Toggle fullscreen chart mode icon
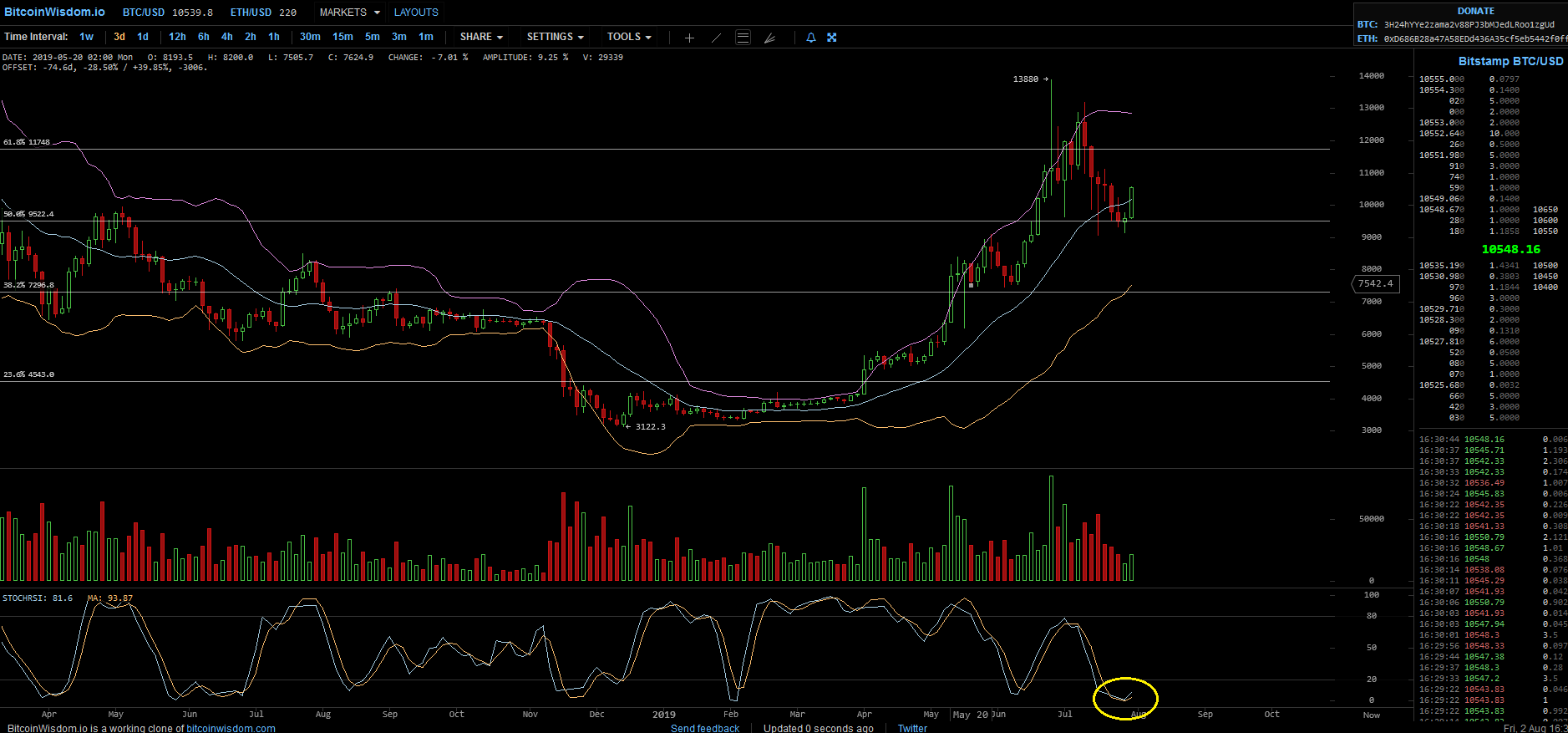The height and width of the screenshot is (733, 1568). click(x=832, y=38)
